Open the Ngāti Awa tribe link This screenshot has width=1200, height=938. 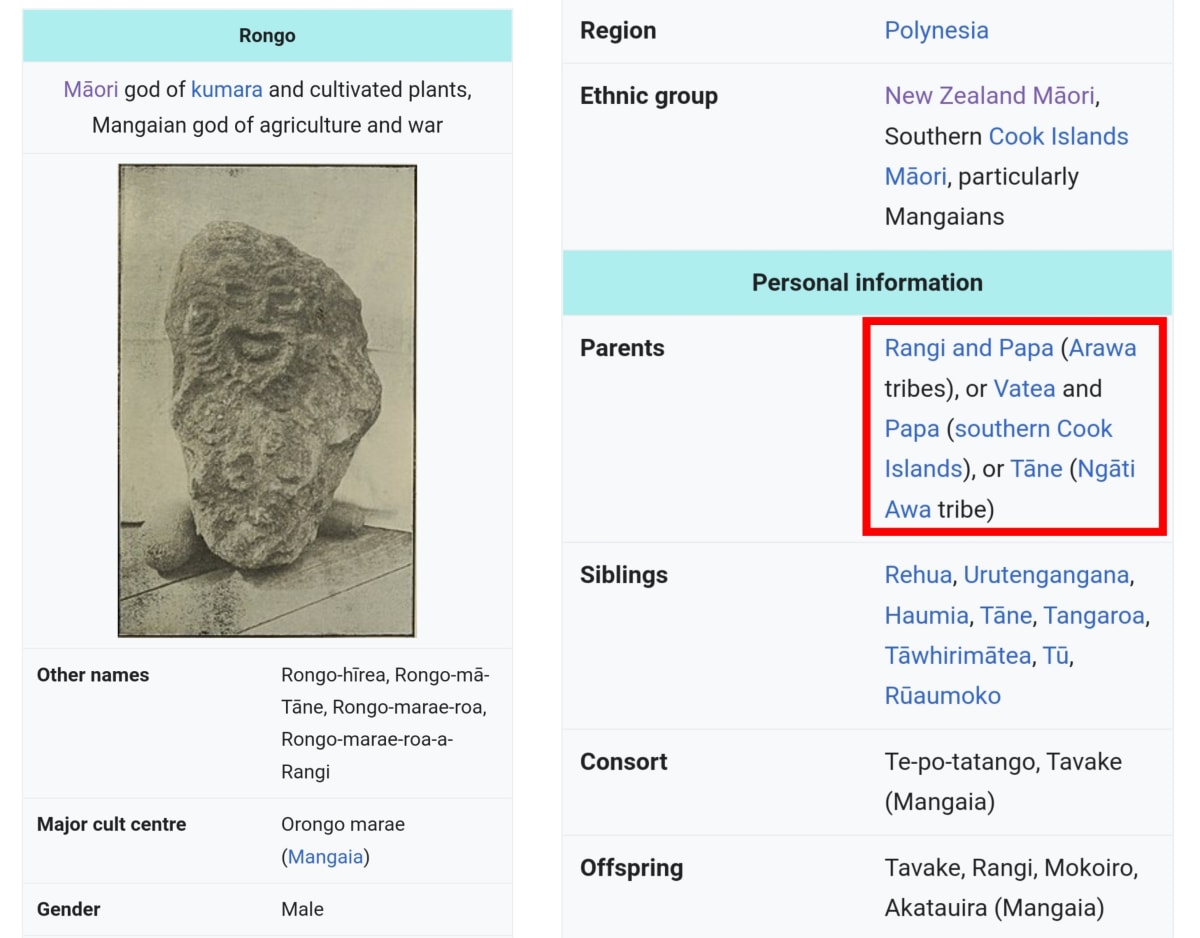coord(1010,489)
